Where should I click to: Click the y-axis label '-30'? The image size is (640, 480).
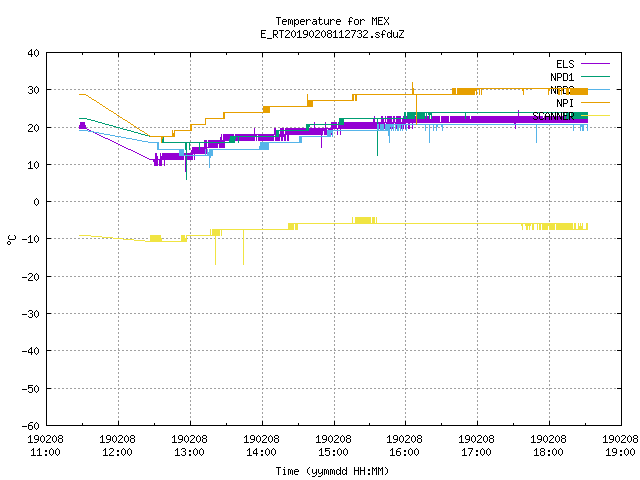click(x=31, y=314)
